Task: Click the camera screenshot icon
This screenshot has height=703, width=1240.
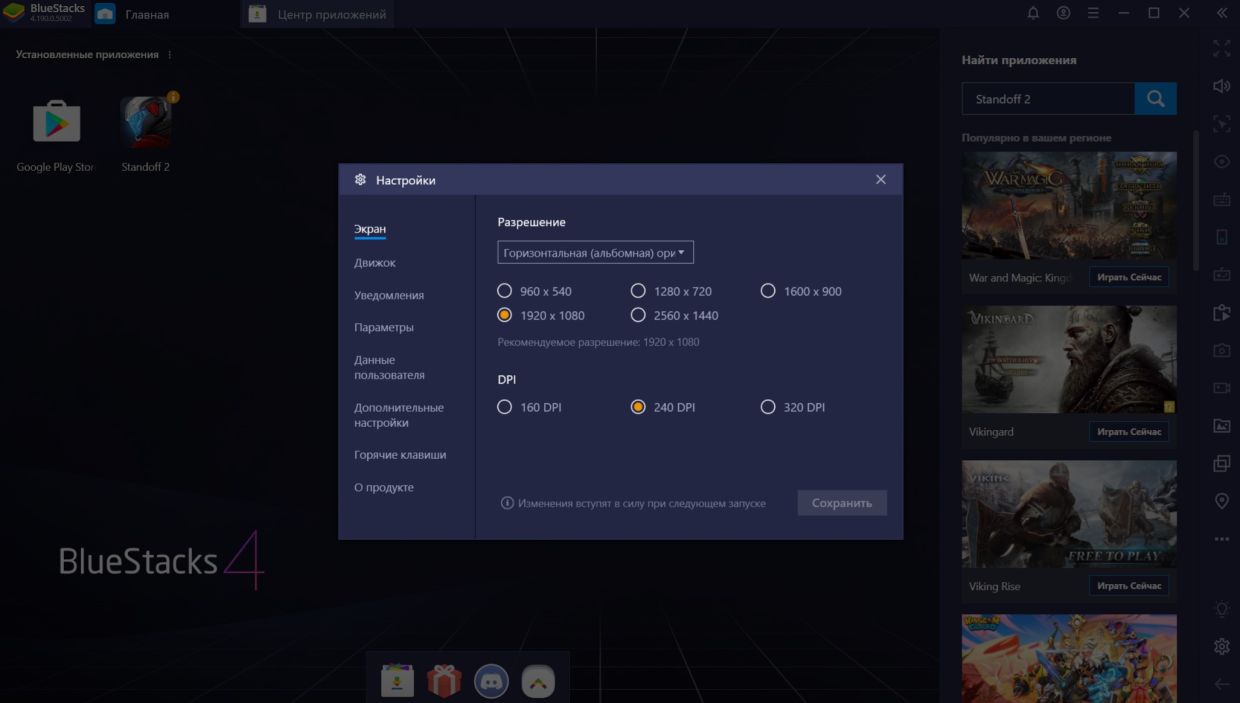Action: point(1221,350)
